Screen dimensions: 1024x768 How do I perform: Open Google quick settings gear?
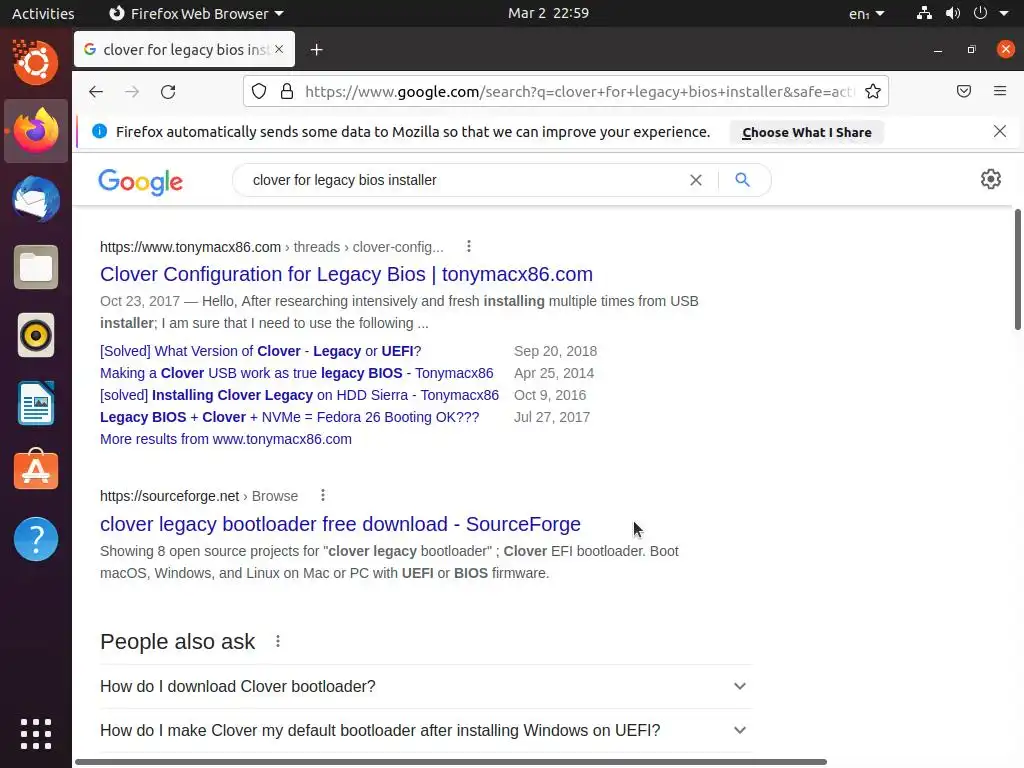(x=991, y=179)
